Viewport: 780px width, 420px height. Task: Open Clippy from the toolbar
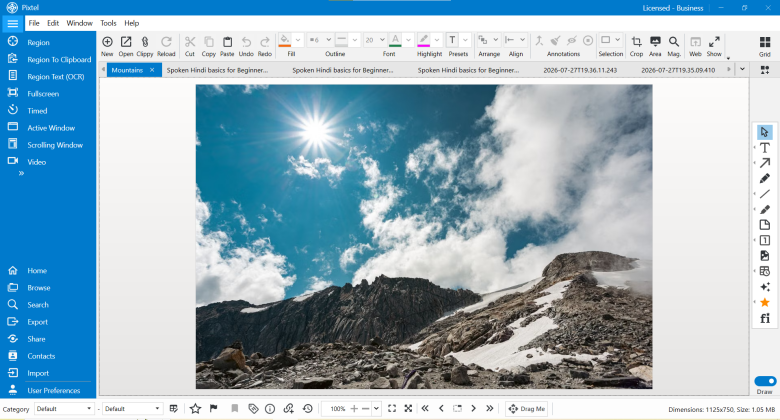pos(145,46)
